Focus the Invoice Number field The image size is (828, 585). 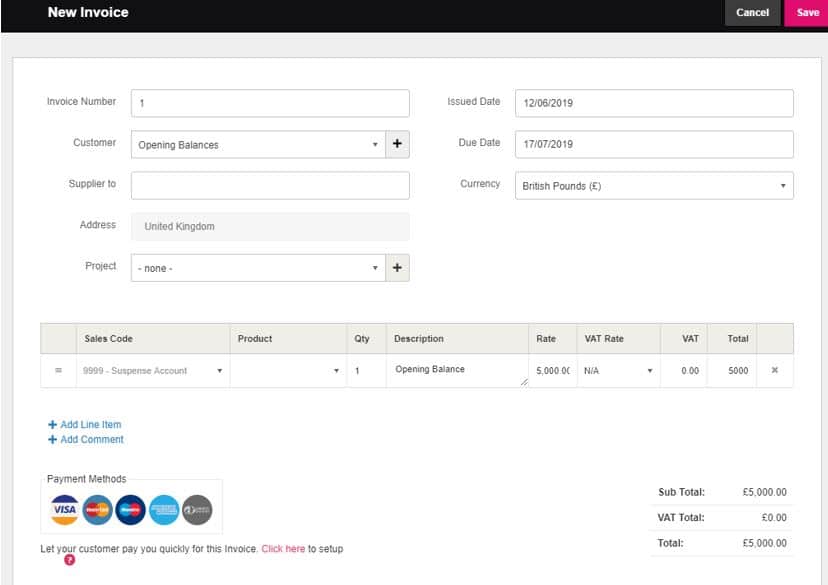[270, 103]
